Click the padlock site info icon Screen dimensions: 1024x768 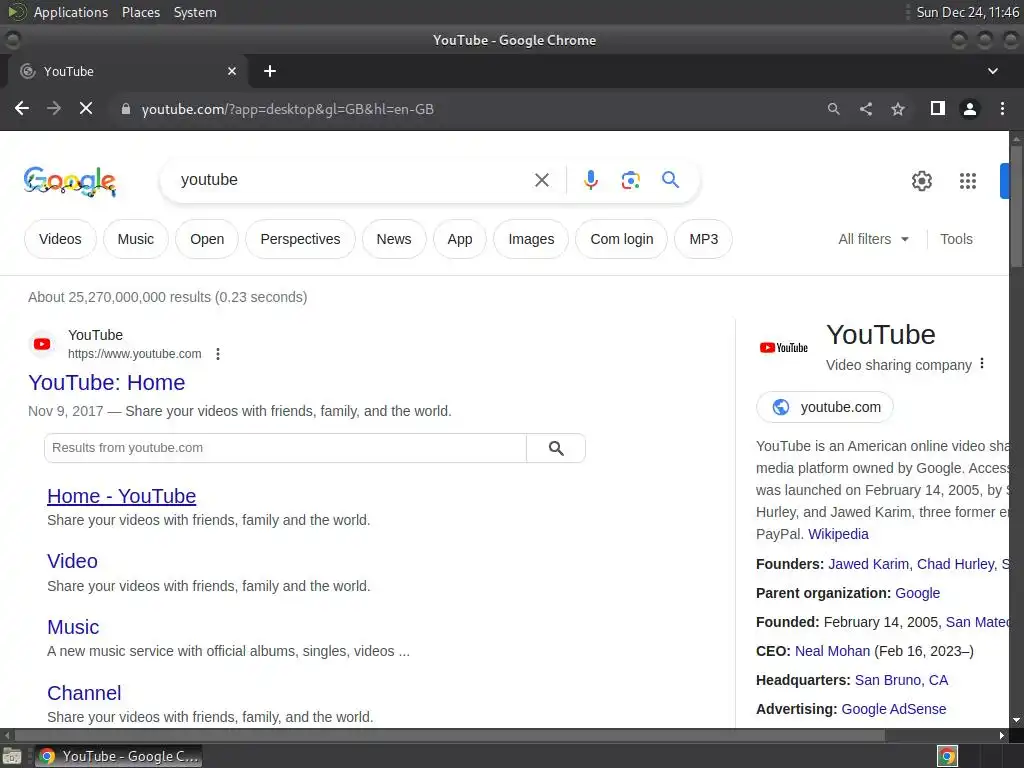pos(126,109)
